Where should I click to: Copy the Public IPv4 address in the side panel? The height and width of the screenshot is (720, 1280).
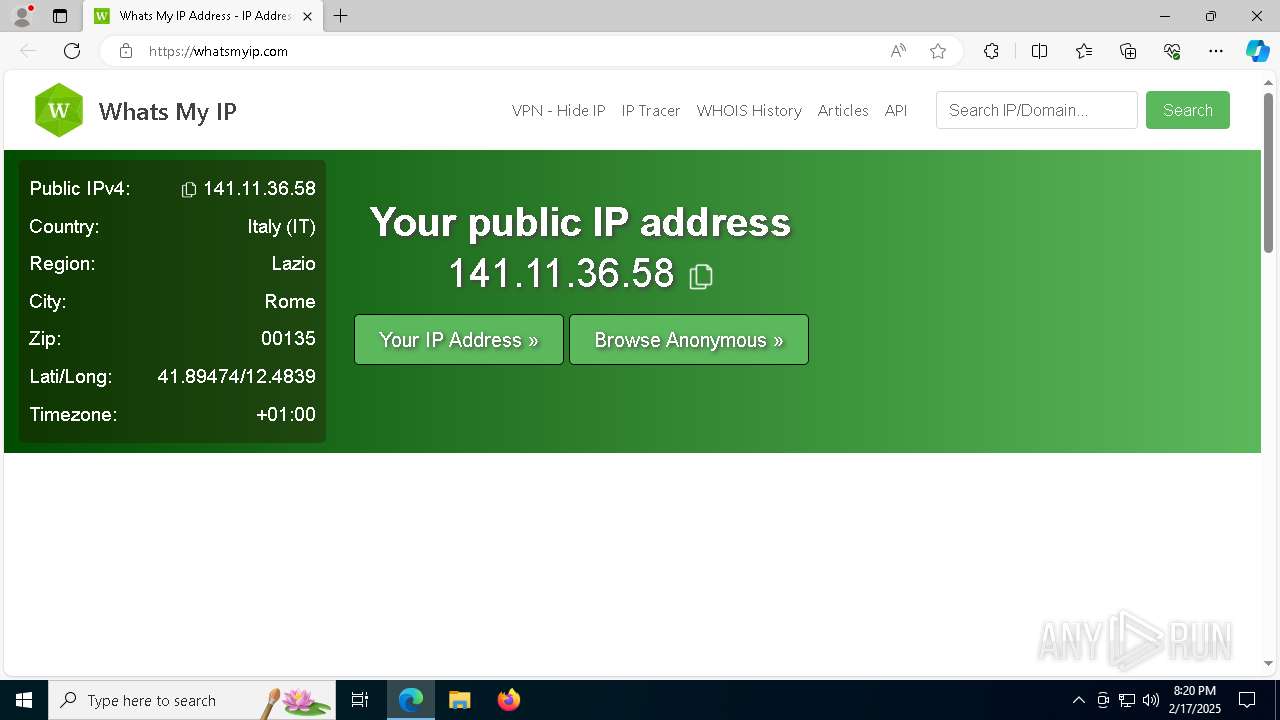click(189, 189)
